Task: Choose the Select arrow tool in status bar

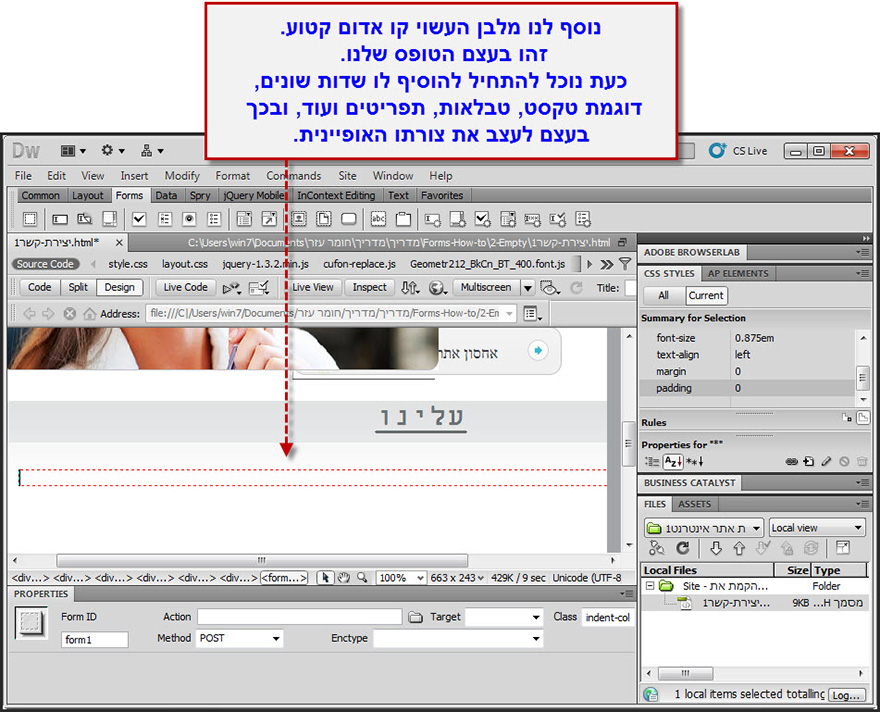Action: [x=325, y=577]
